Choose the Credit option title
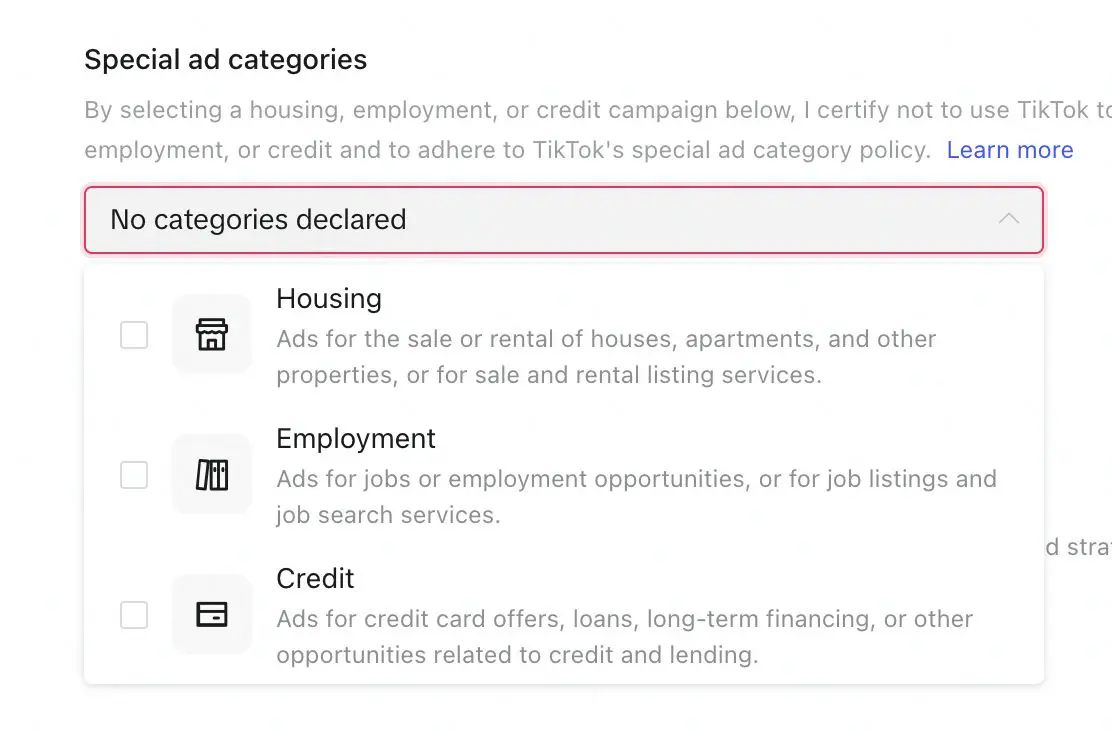Screen dimensions: 1112x732 coord(315,578)
